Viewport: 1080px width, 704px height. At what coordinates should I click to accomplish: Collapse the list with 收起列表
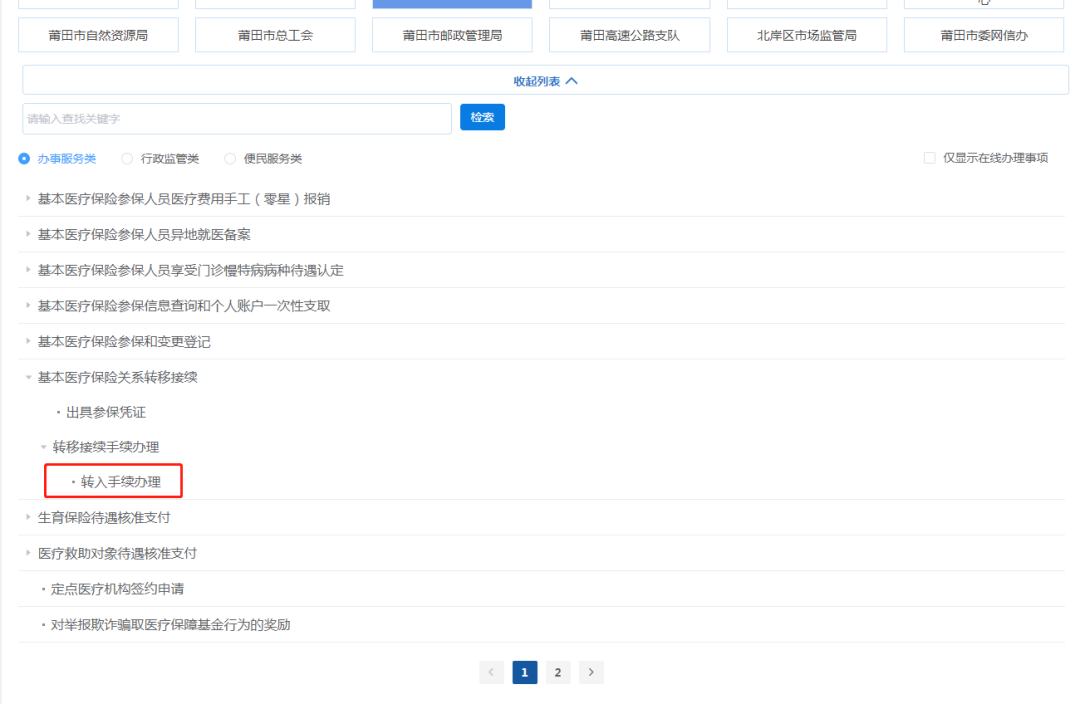[545, 81]
